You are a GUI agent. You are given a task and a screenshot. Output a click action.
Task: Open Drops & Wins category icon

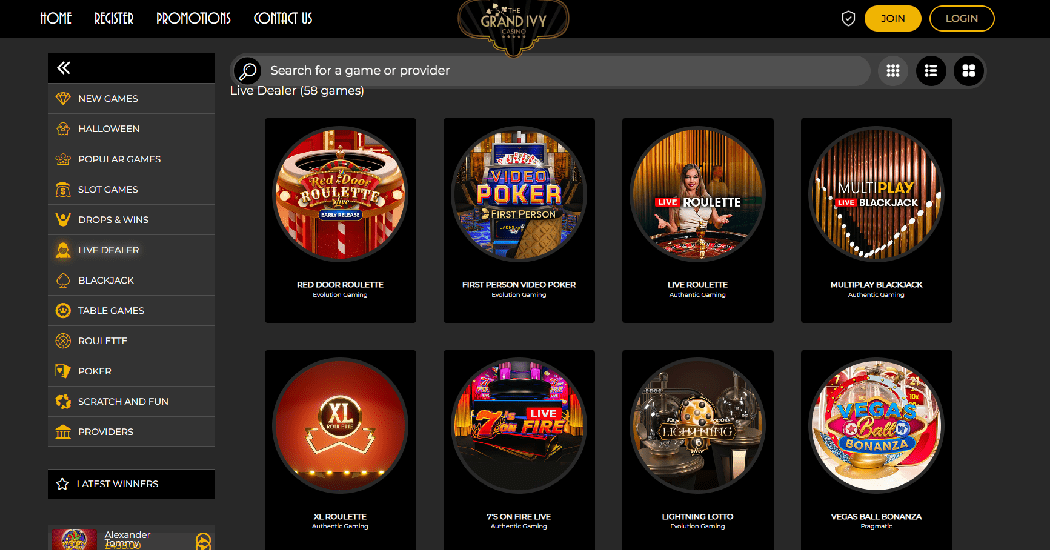[x=63, y=220]
